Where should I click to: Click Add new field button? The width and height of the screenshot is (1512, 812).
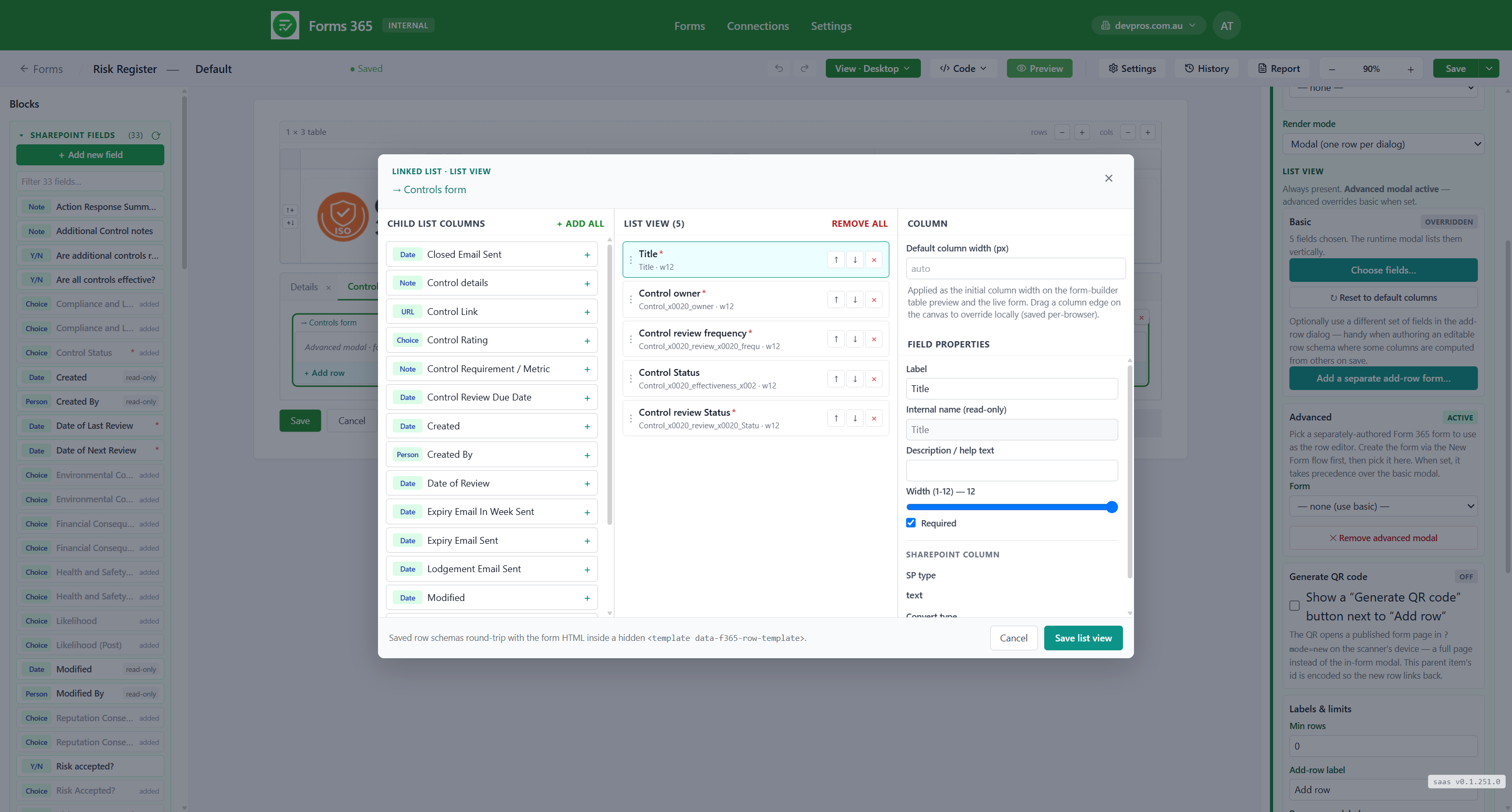click(x=90, y=155)
